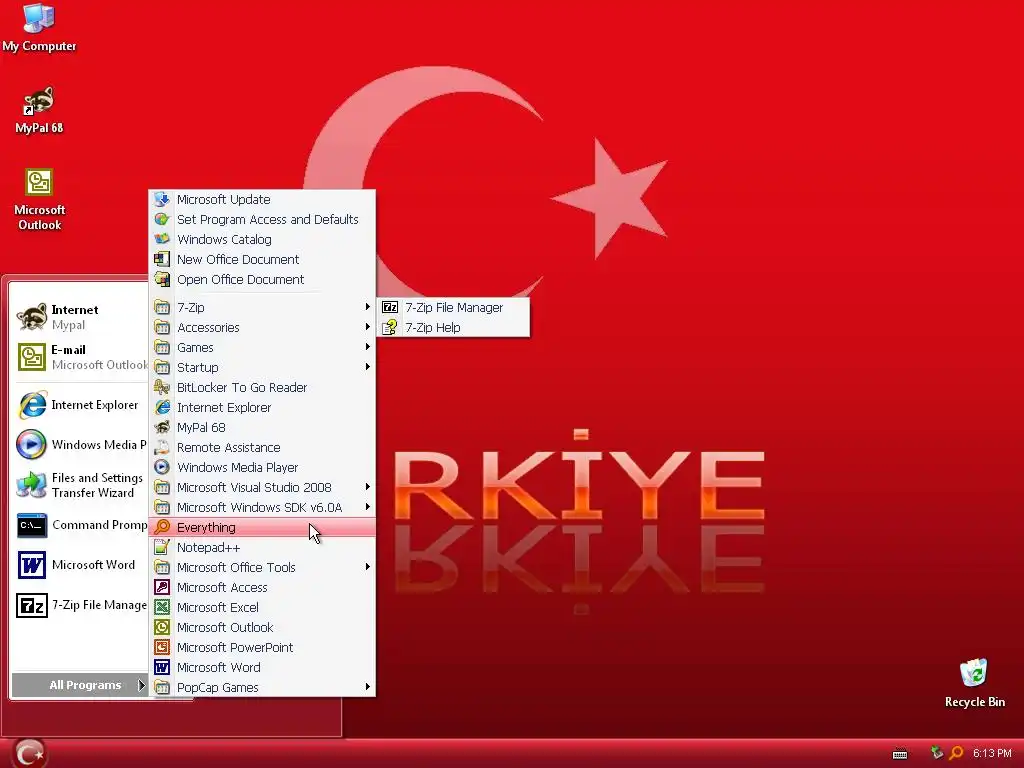This screenshot has height=768, width=1024.
Task: Expand Microsoft Windows SDK v6.0A folder
Action: [263, 507]
